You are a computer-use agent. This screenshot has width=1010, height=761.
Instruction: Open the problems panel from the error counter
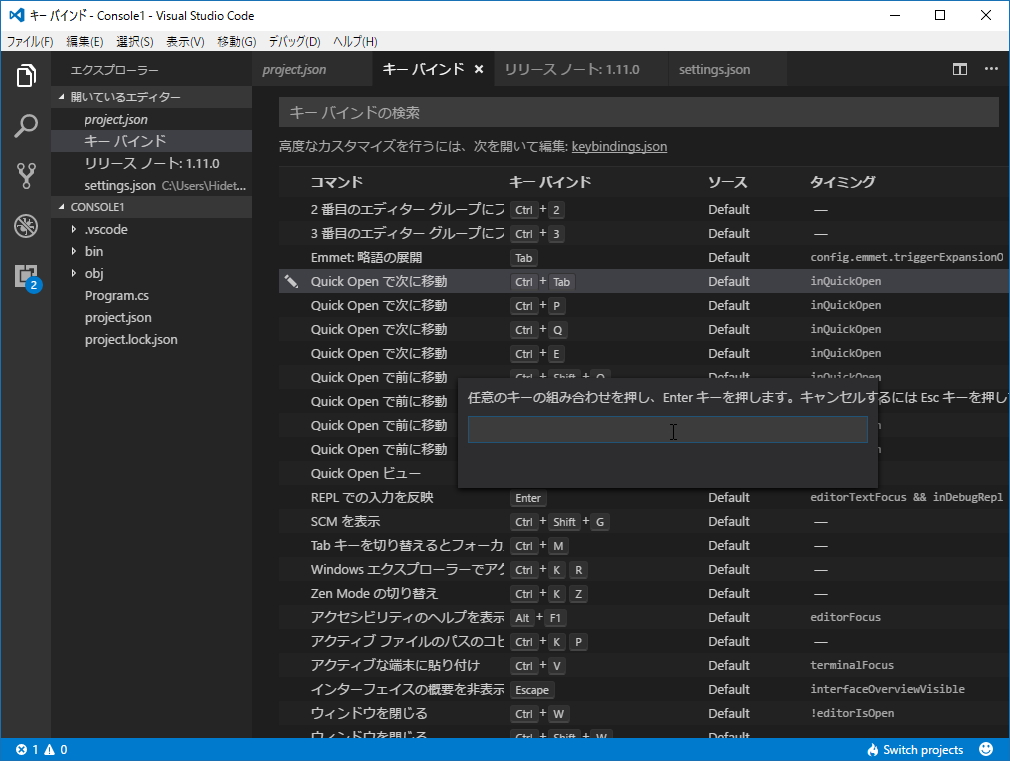coord(22,748)
